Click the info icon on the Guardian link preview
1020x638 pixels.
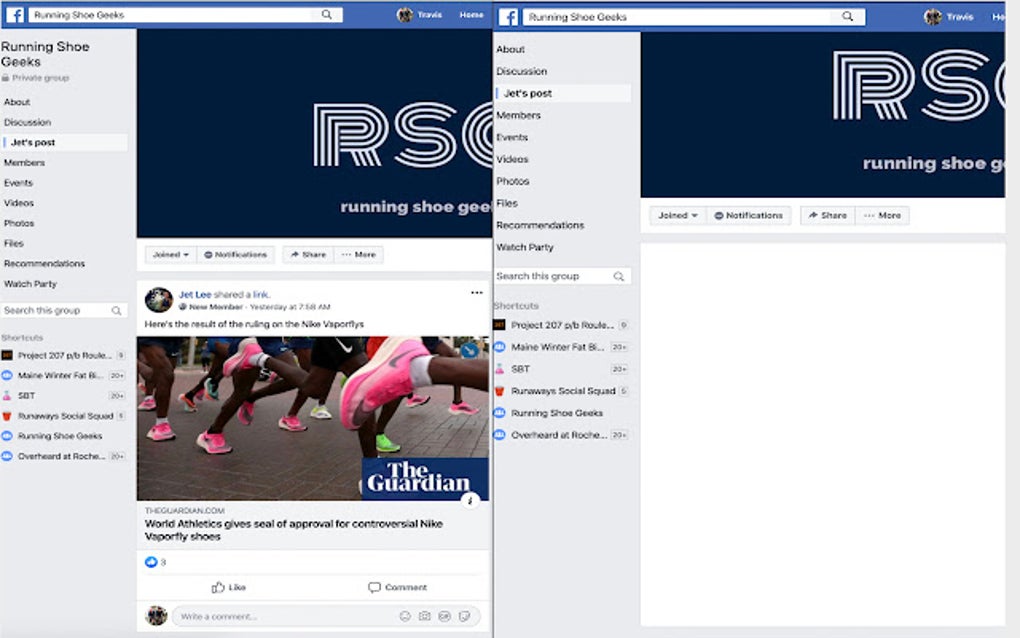[470, 501]
